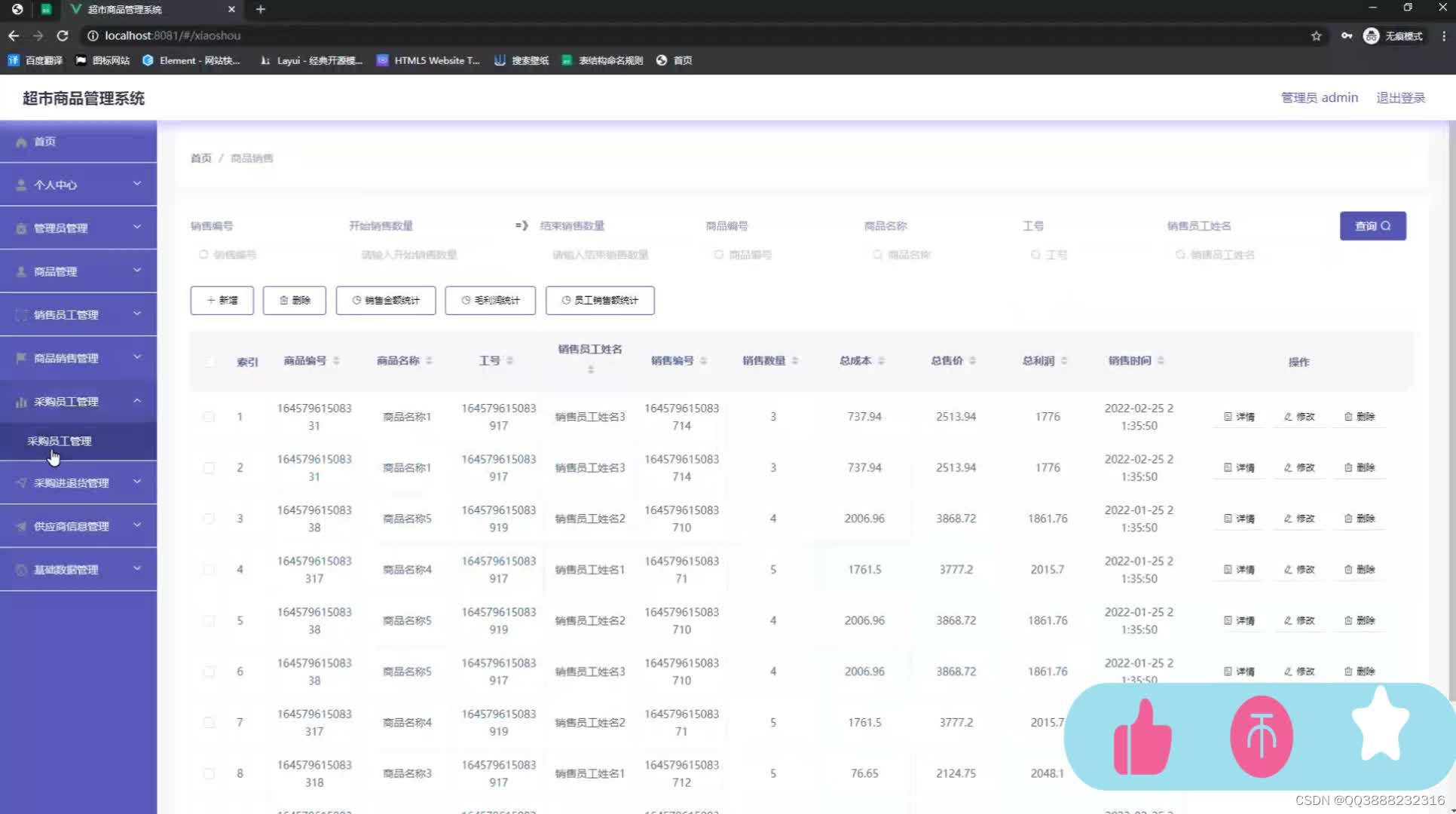The image size is (1456, 814).
Task: Click the 首页 home icon in the sidebar
Action: 21,141
